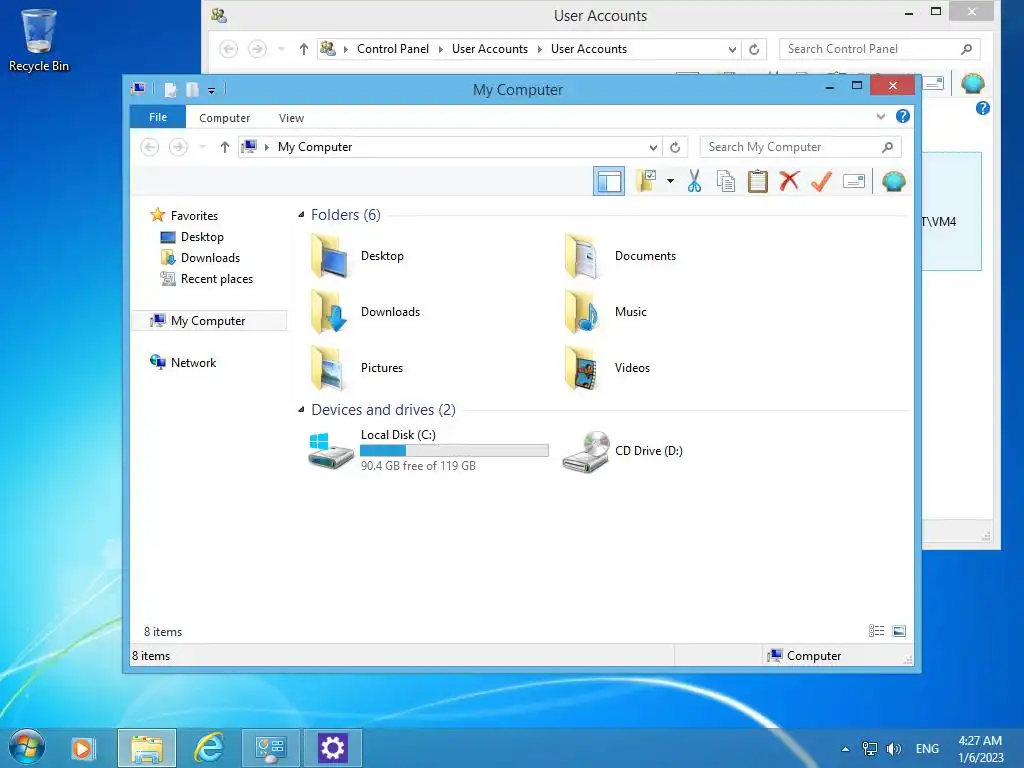1024x768 pixels.
Task: Click Up arrow in User Accounts window
Action: (x=304, y=49)
